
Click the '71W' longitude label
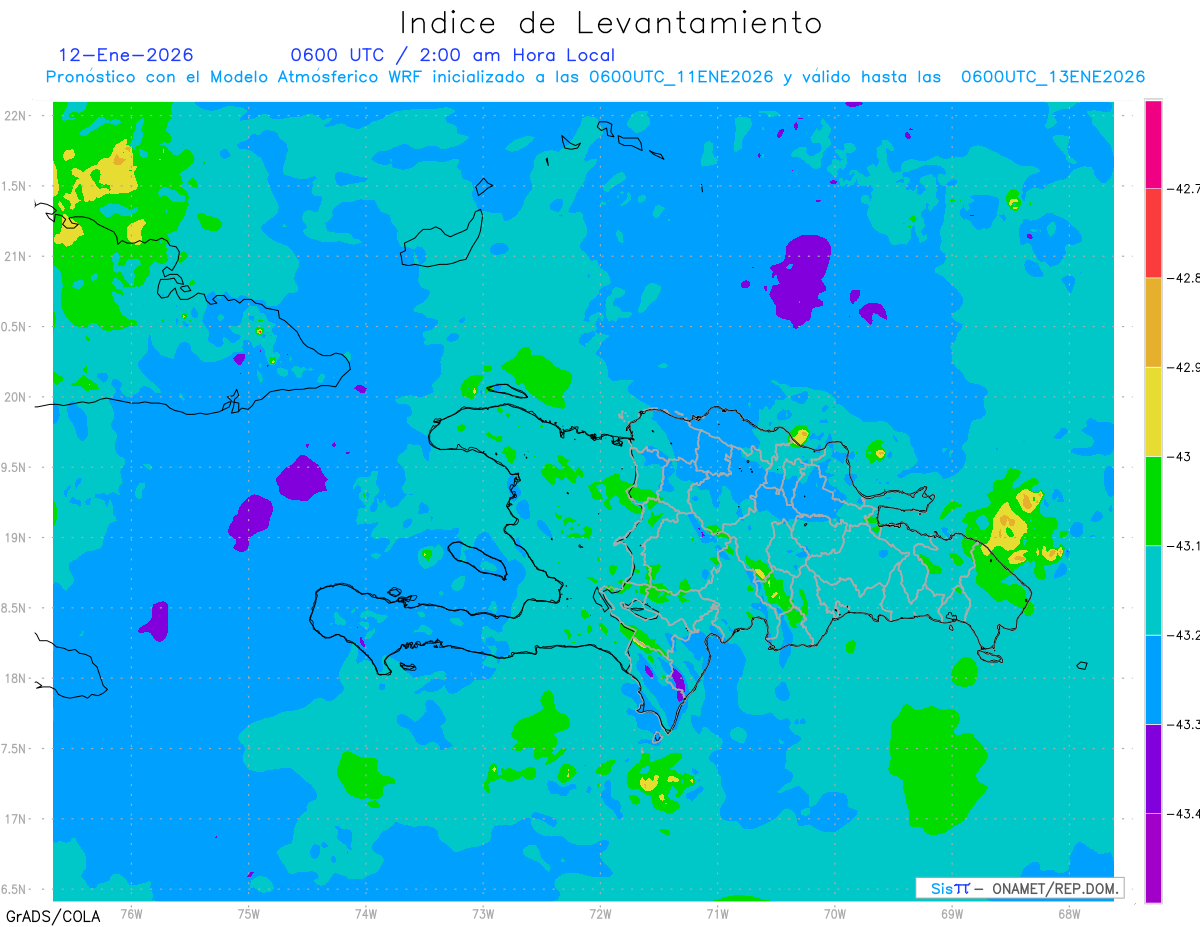tap(717, 914)
